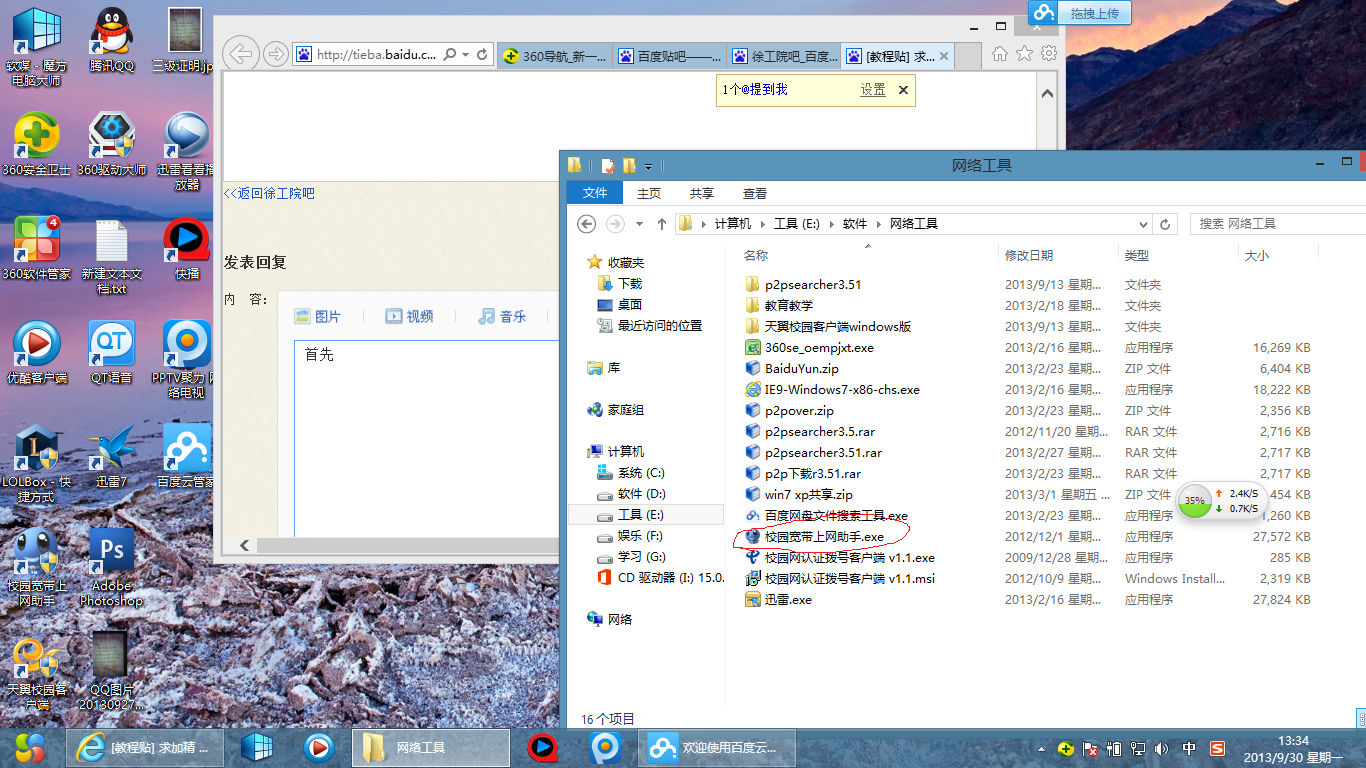
Task: Open the 查看 ribbon tab in Explorer
Action: (x=755, y=193)
